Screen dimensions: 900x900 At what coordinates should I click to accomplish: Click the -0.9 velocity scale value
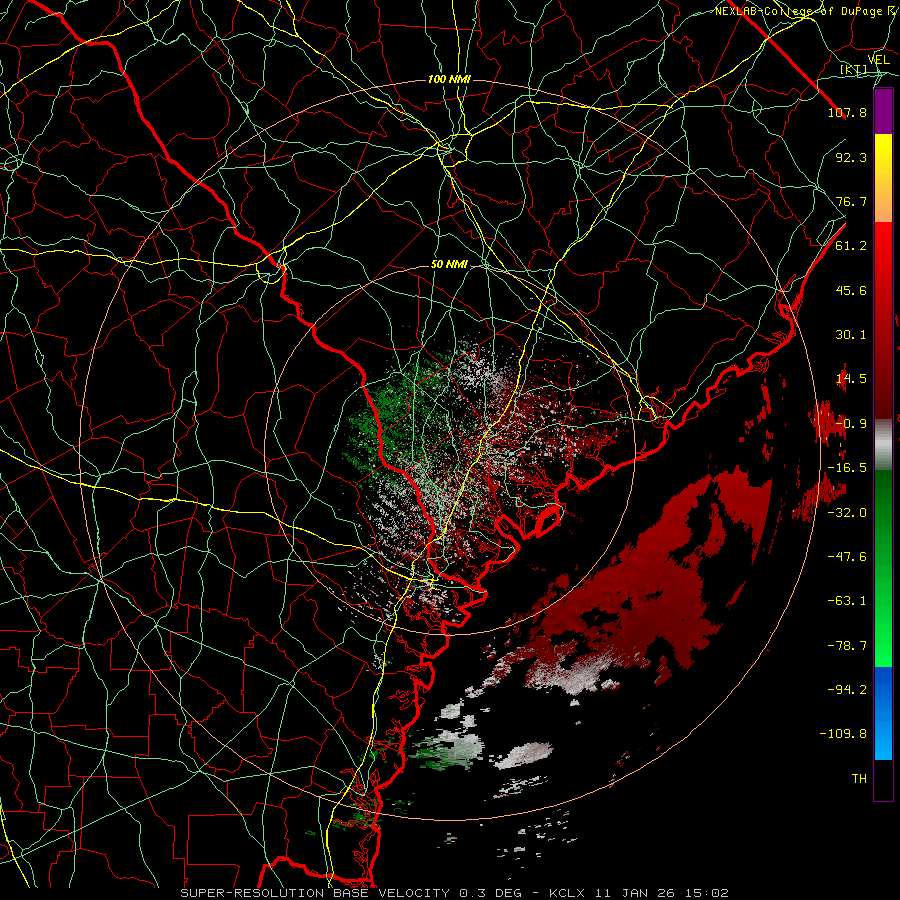pos(851,424)
